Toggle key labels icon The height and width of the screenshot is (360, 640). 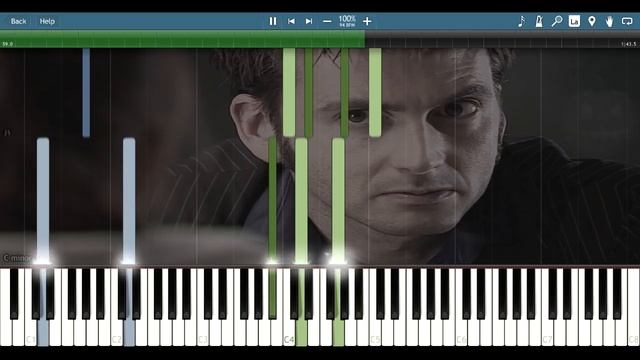point(574,21)
